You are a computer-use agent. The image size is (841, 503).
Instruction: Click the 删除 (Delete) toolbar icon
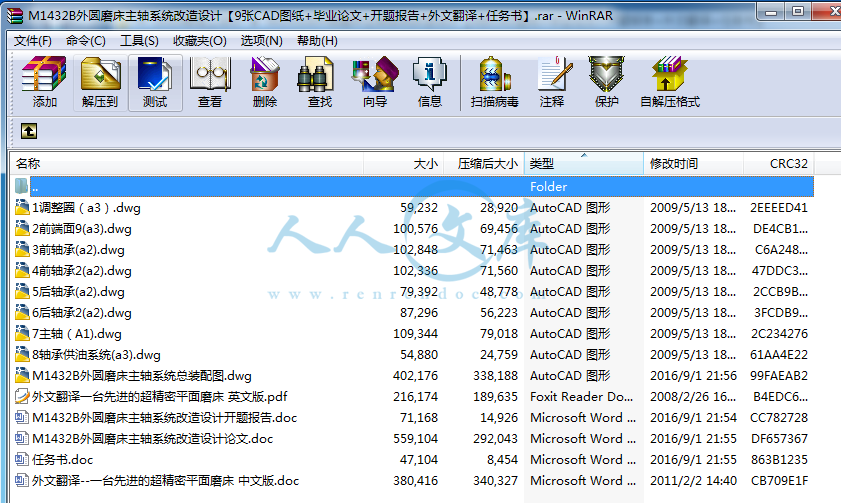click(x=264, y=83)
